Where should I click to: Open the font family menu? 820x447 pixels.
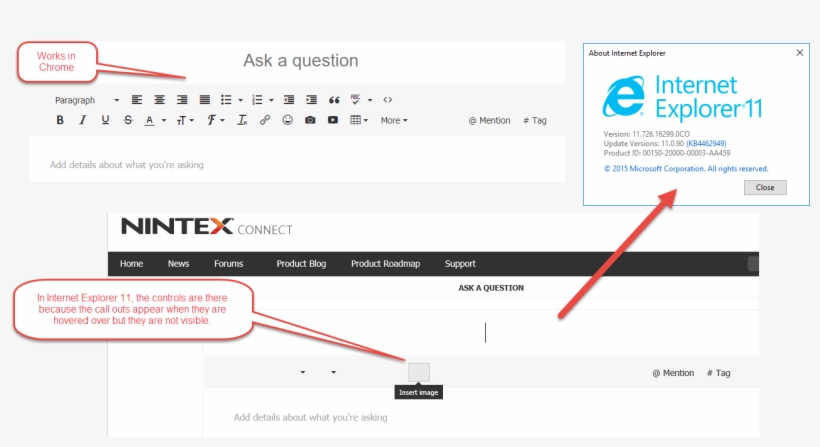click(x=215, y=120)
